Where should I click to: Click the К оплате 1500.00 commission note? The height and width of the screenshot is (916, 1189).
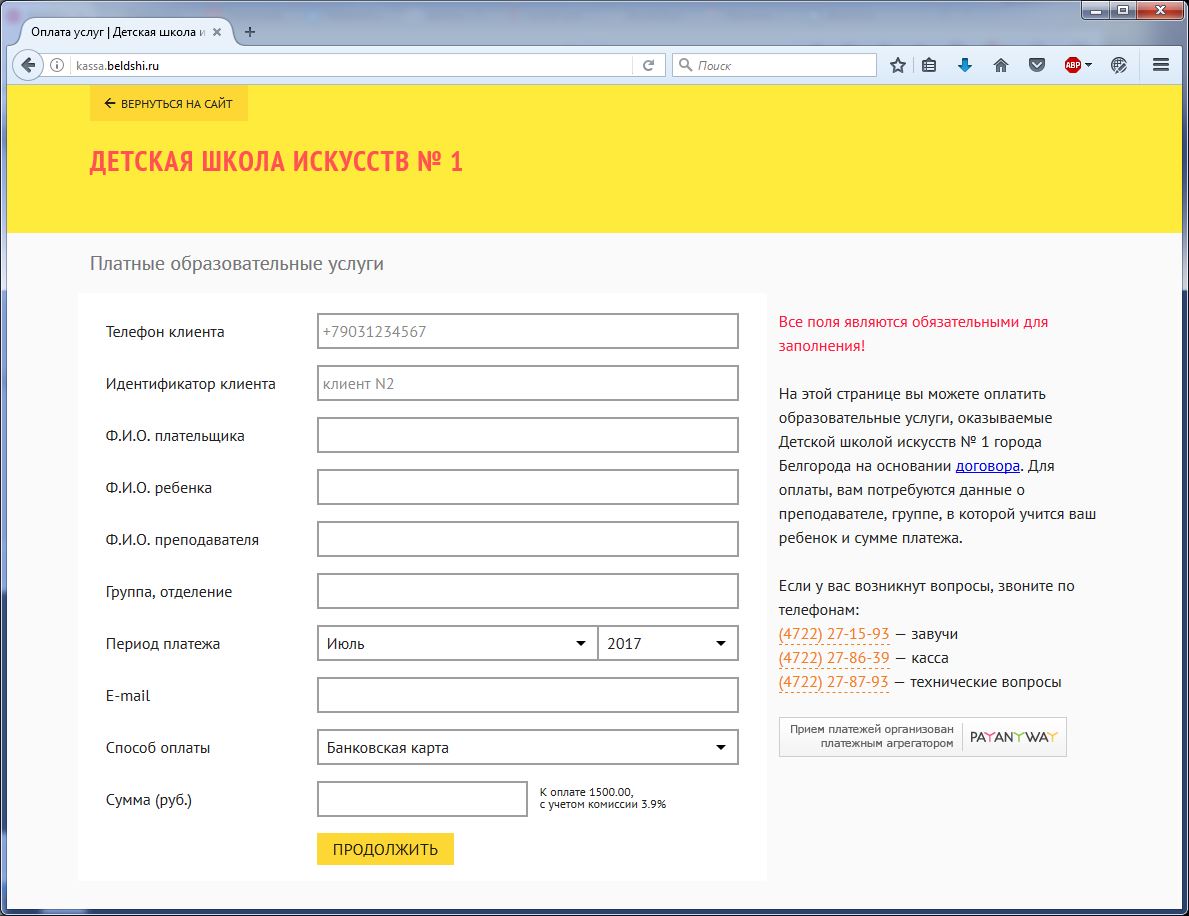[x=603, y=798]
